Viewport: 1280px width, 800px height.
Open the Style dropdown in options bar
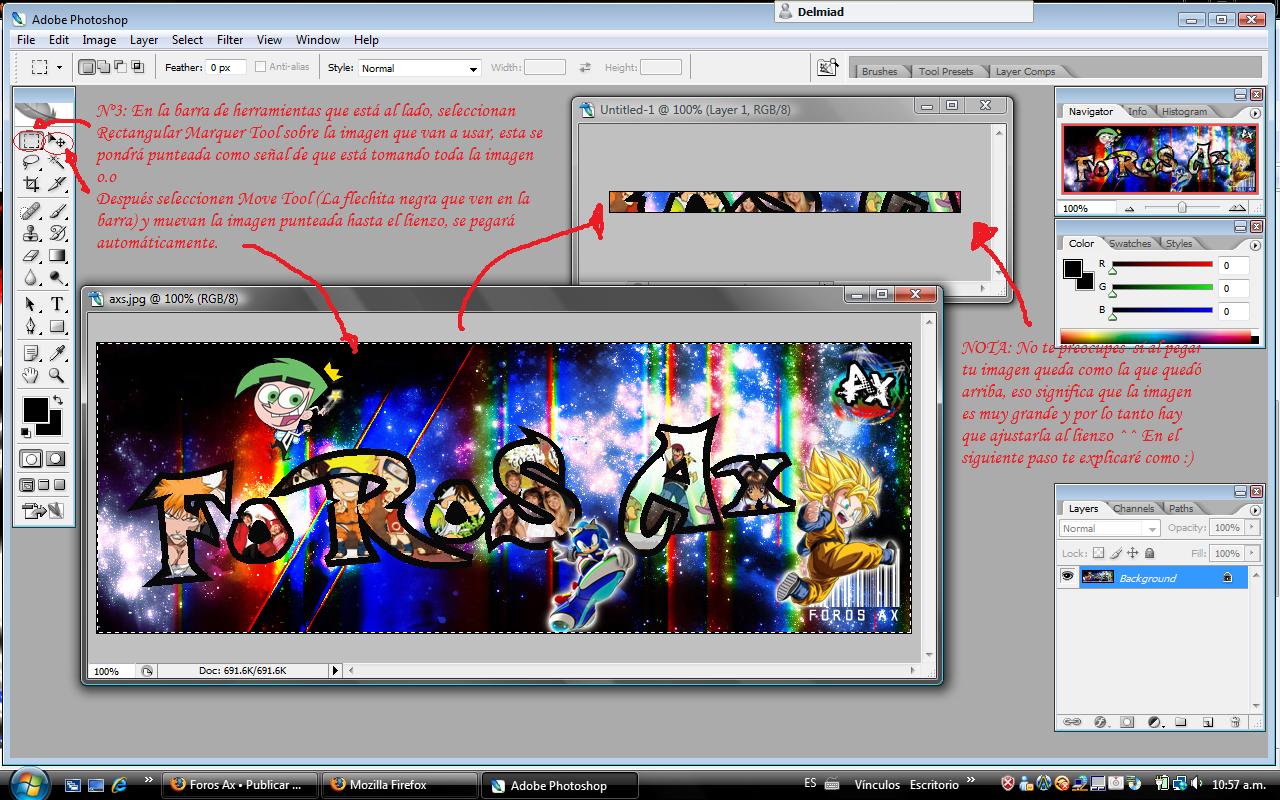point(419,68)
